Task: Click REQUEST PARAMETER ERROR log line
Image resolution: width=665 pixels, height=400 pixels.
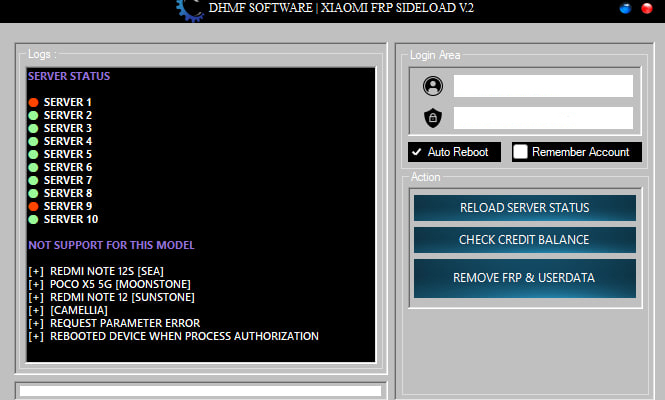Action: [114, 323]
